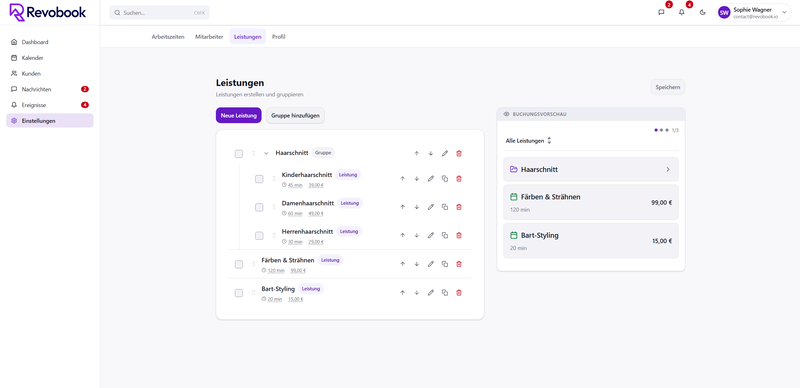Screen dimensions: 800x388
Task: Delete Kinderhaarschnitt service
Action: point(459,179)
